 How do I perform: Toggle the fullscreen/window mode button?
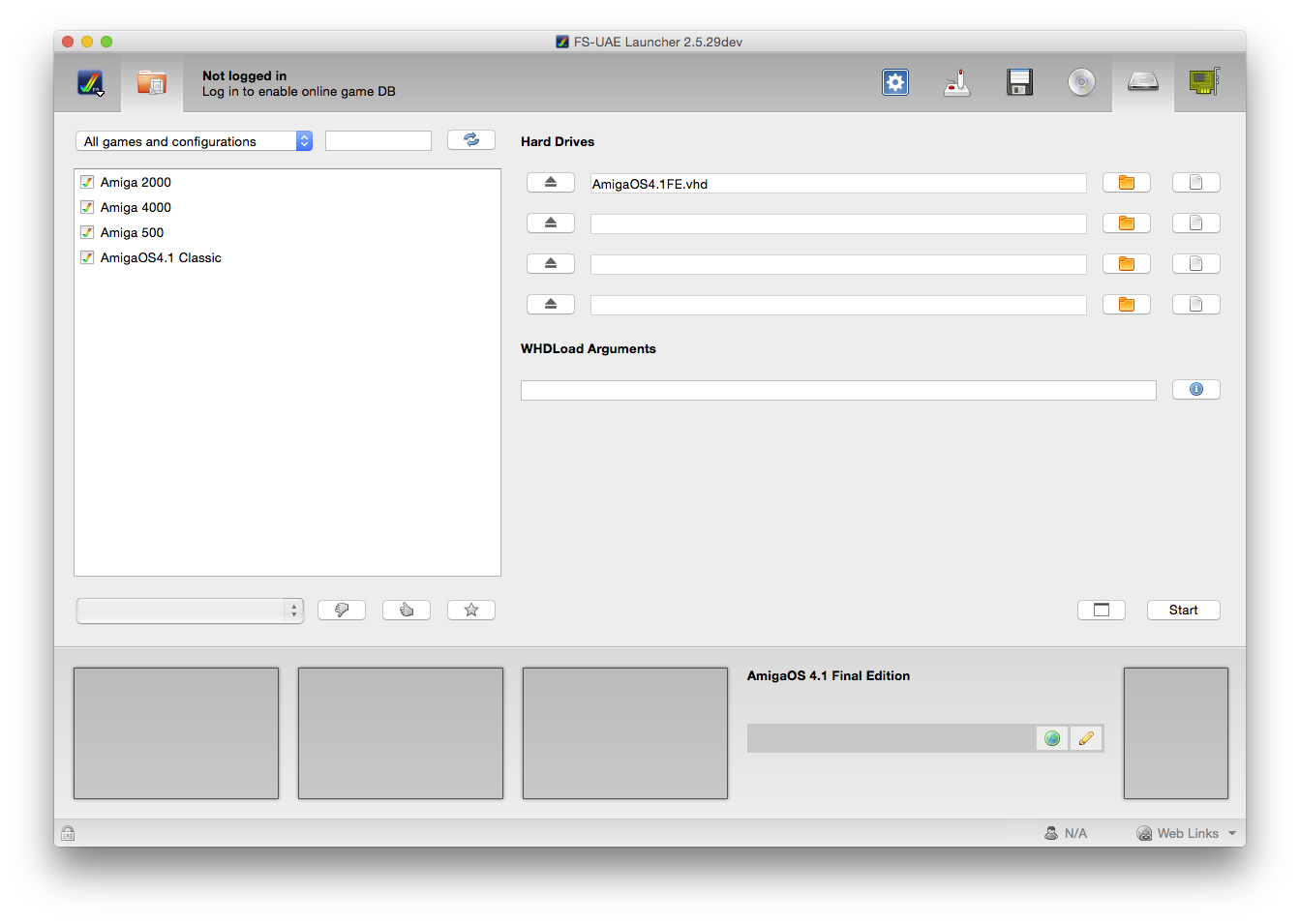coord(1102,610)
